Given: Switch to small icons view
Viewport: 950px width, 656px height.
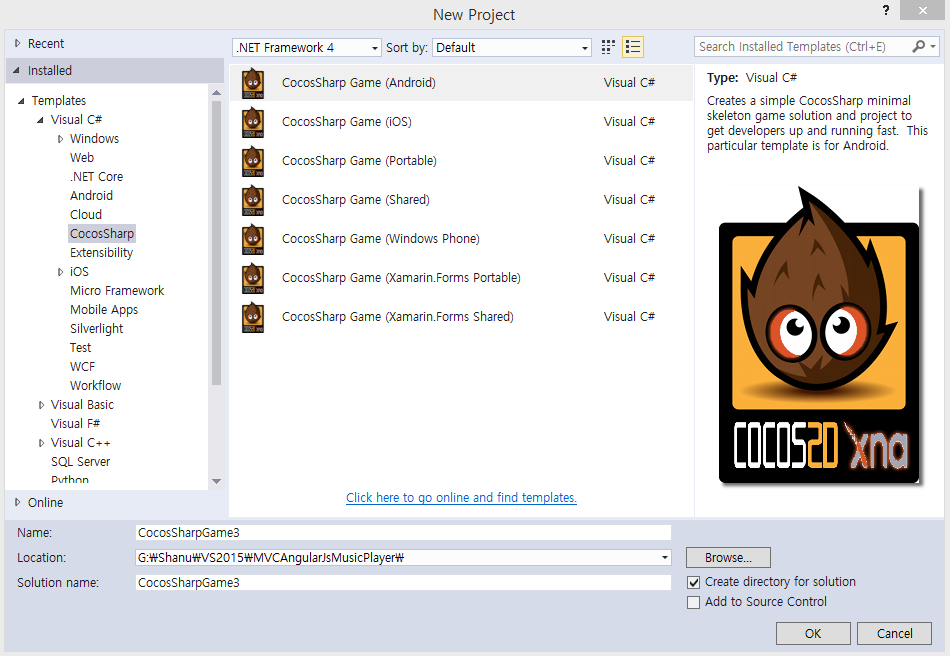Looking at the screenshot, I should (x=608, y=47).
